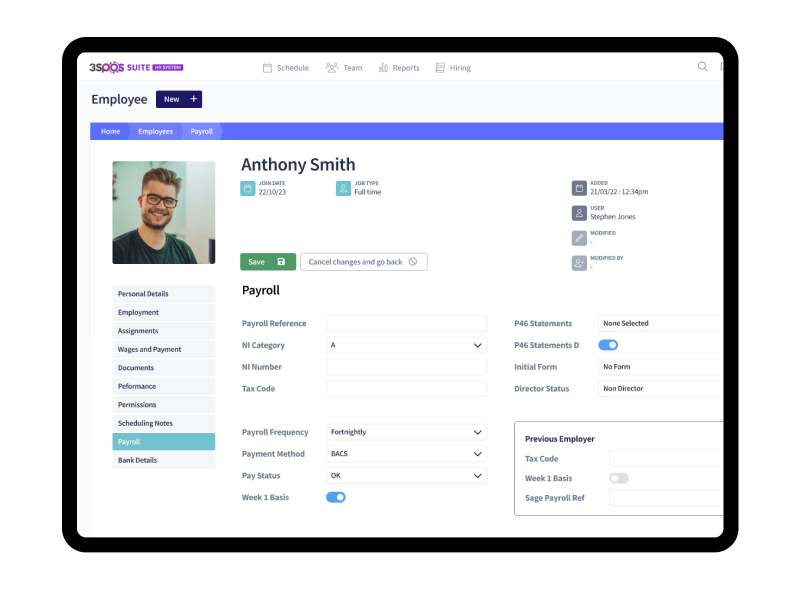
Task: Open the NI Category dropdown
Action: (x=406, y=345)
